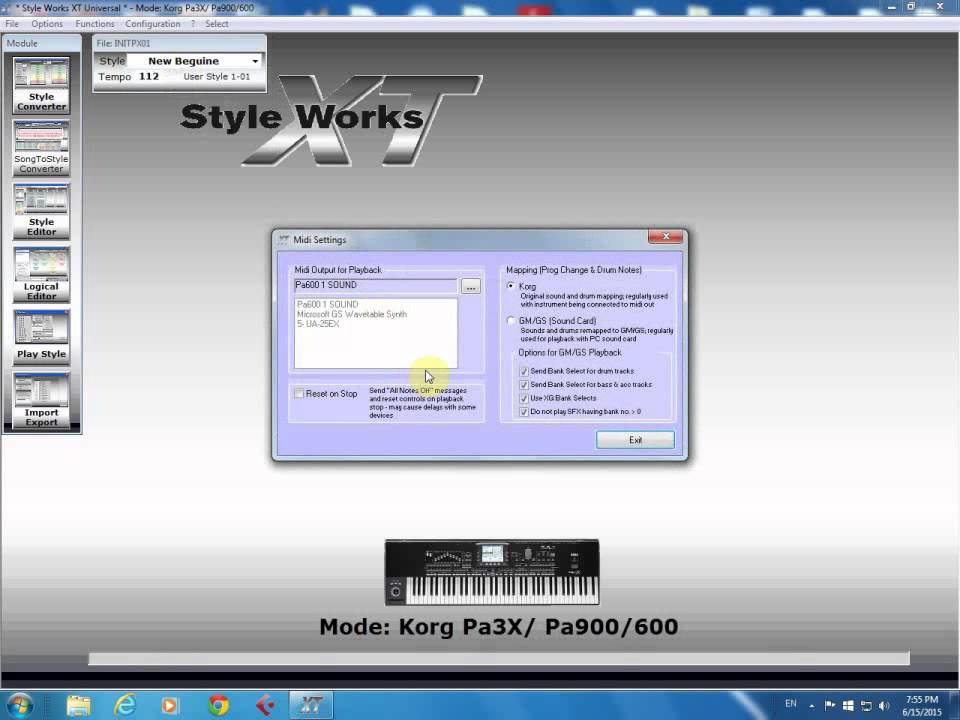This screenshot has height=720, width=960.
Task: Open the Functions menu
Action: [95, 24]
